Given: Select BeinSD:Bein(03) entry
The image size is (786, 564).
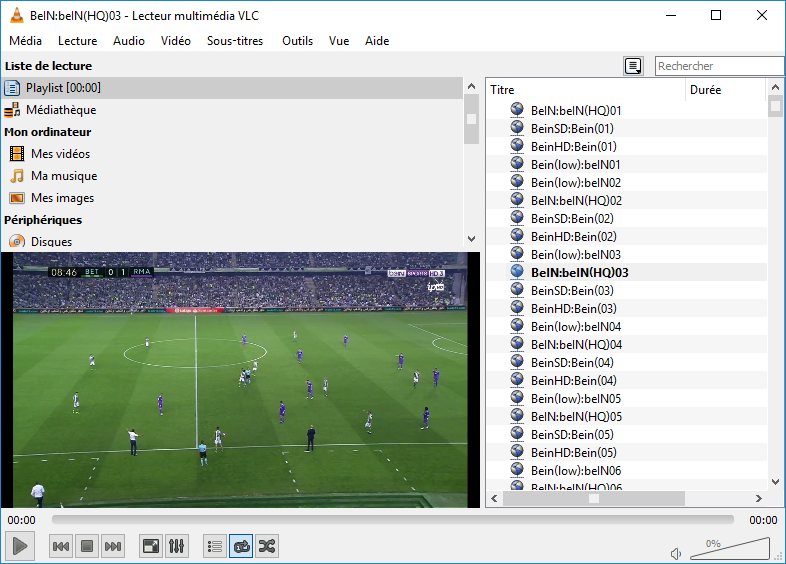Looking at the screenshot, I should pyautogui.click(x=627, y=291).
